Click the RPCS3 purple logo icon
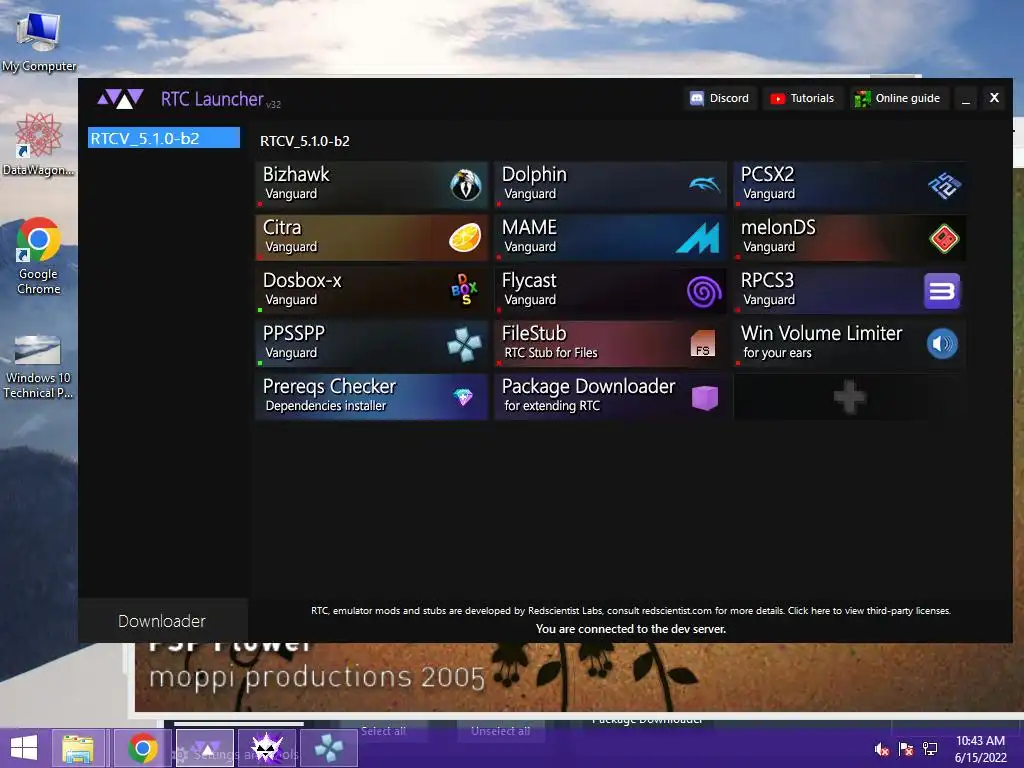 click(942, 291)
